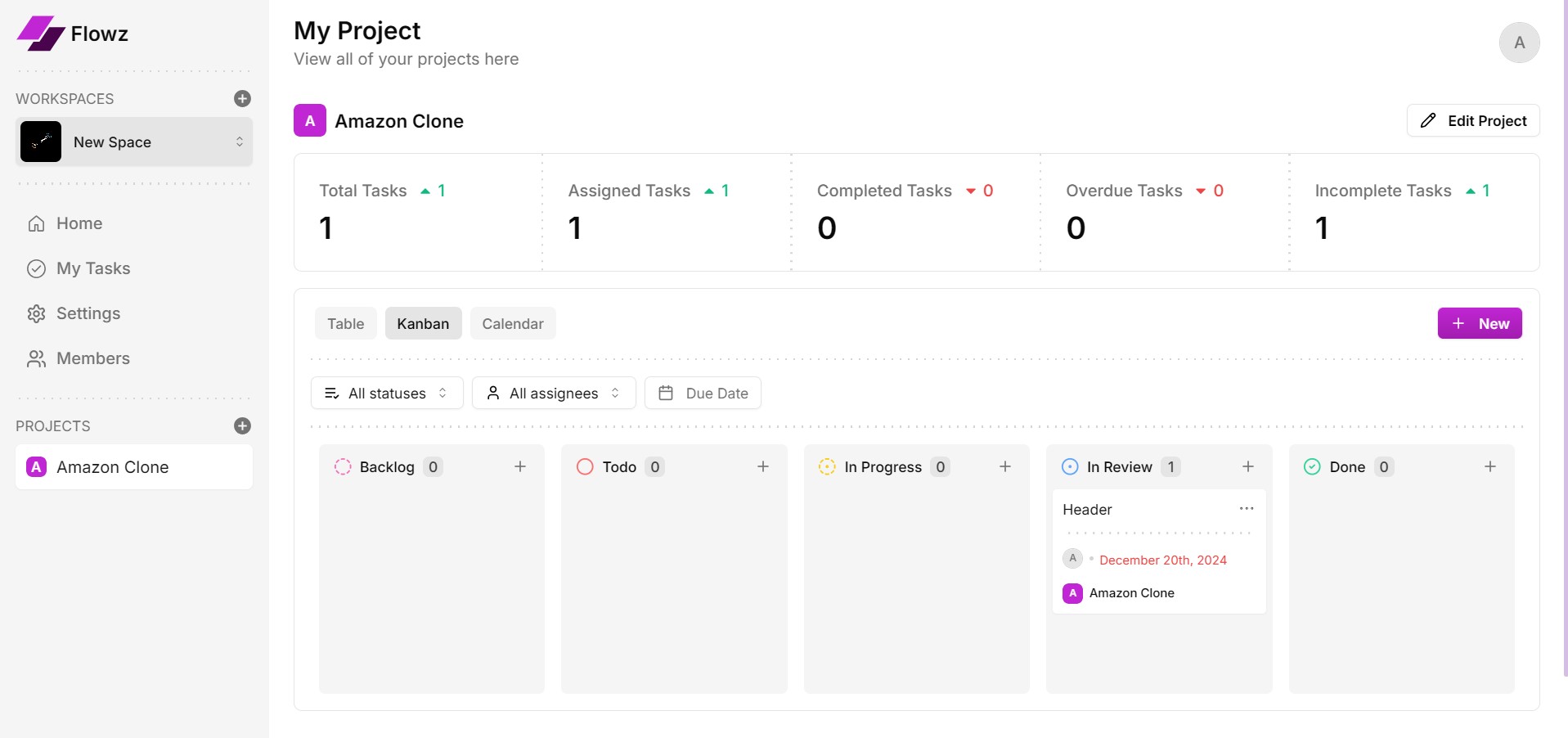Click the Flowz logo
This screenshot has width=1568, height=738.
[74, 34]
